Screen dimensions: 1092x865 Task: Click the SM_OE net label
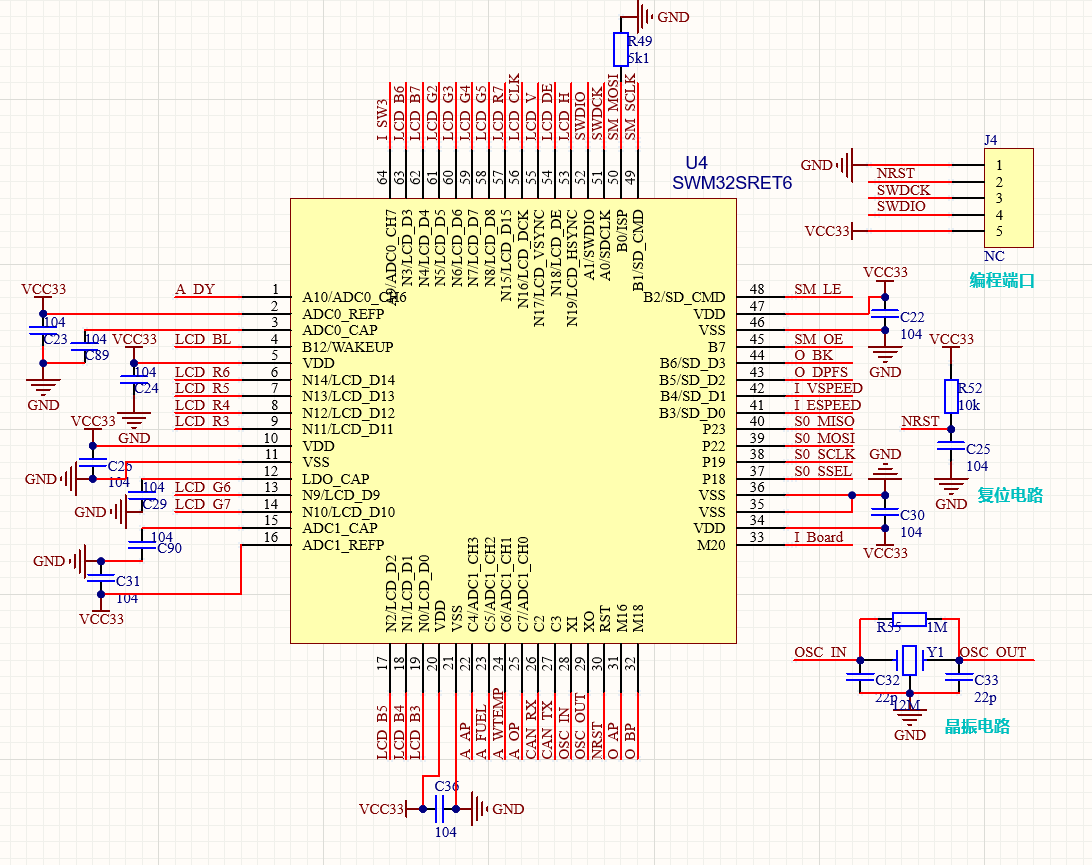[x=819, y=340]
